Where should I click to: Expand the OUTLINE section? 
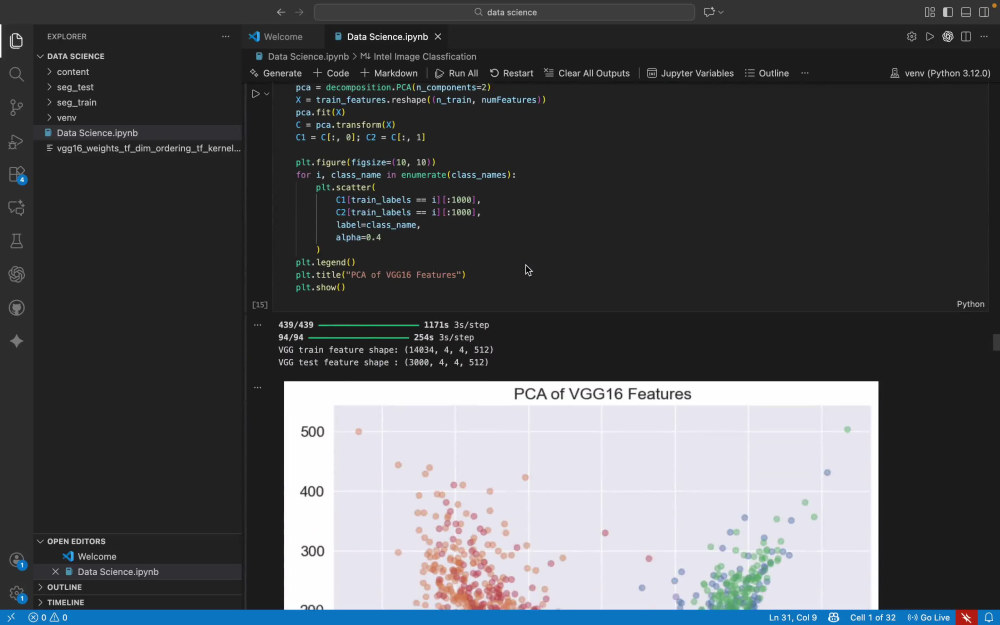(x=137, y=587)
